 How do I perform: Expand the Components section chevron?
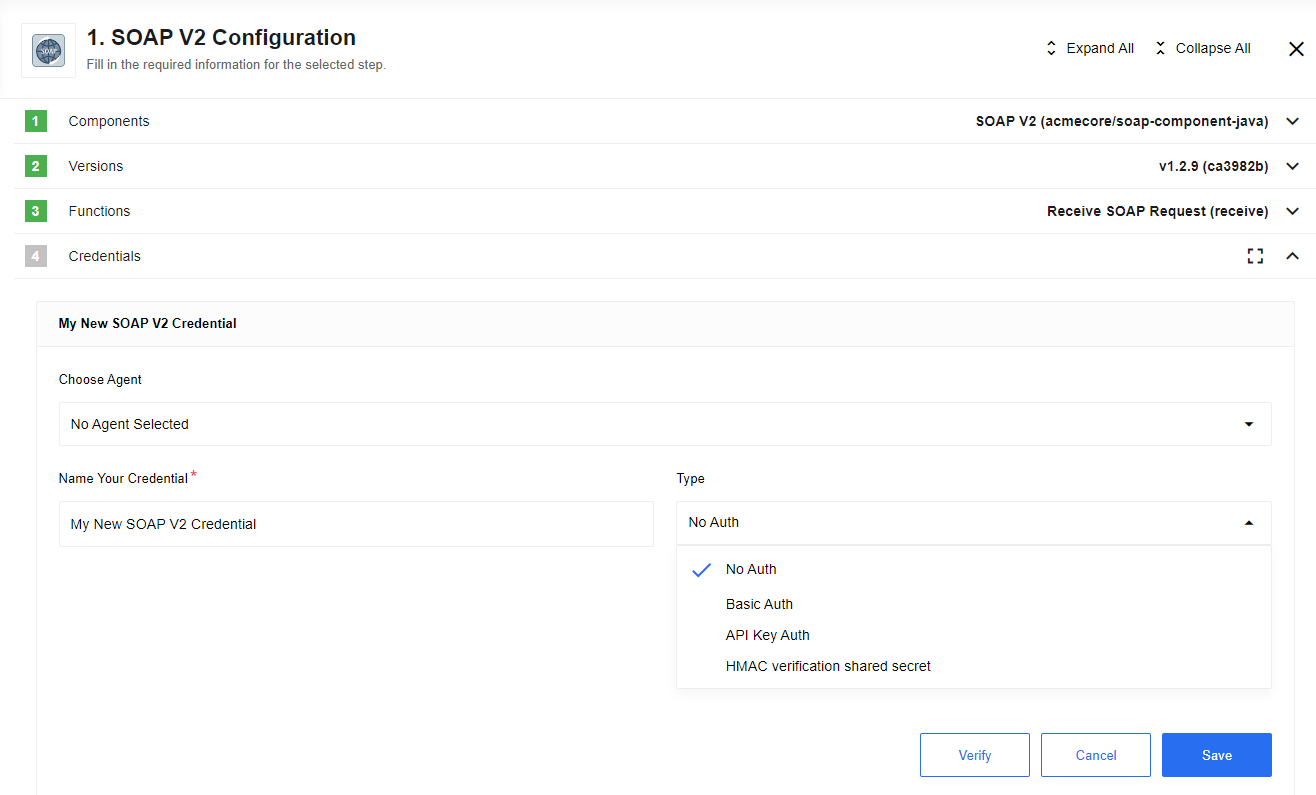tap(1292, 121)
